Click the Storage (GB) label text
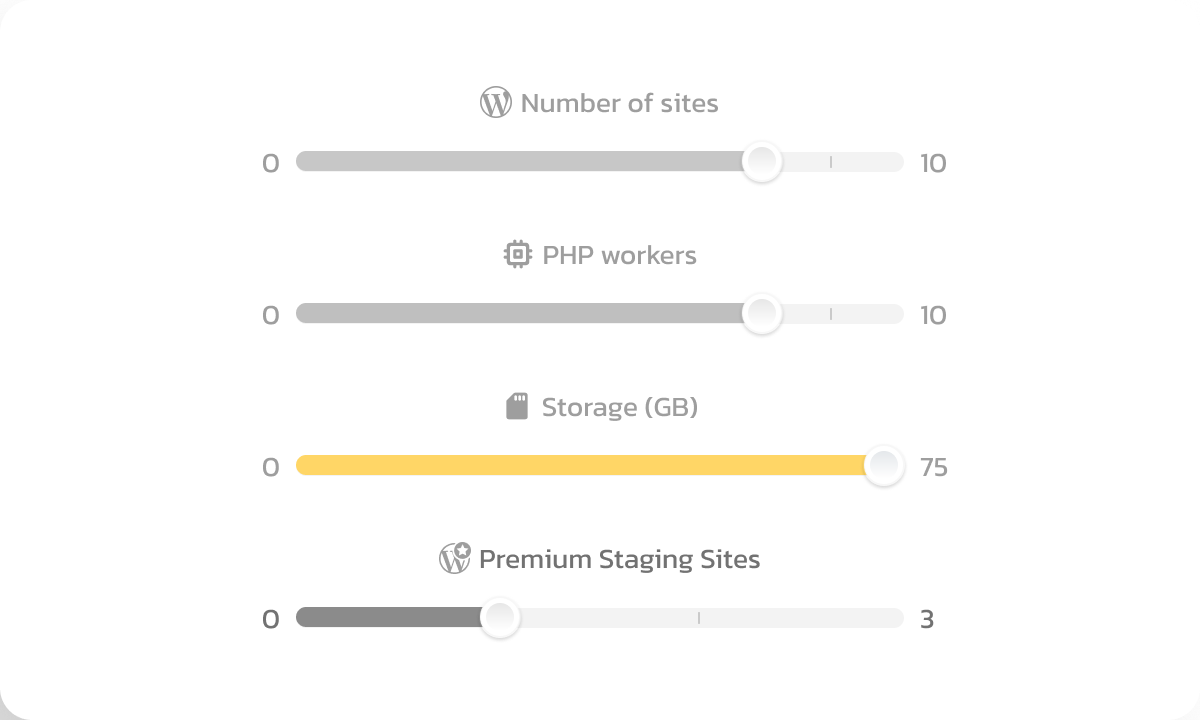 (619, 407)
